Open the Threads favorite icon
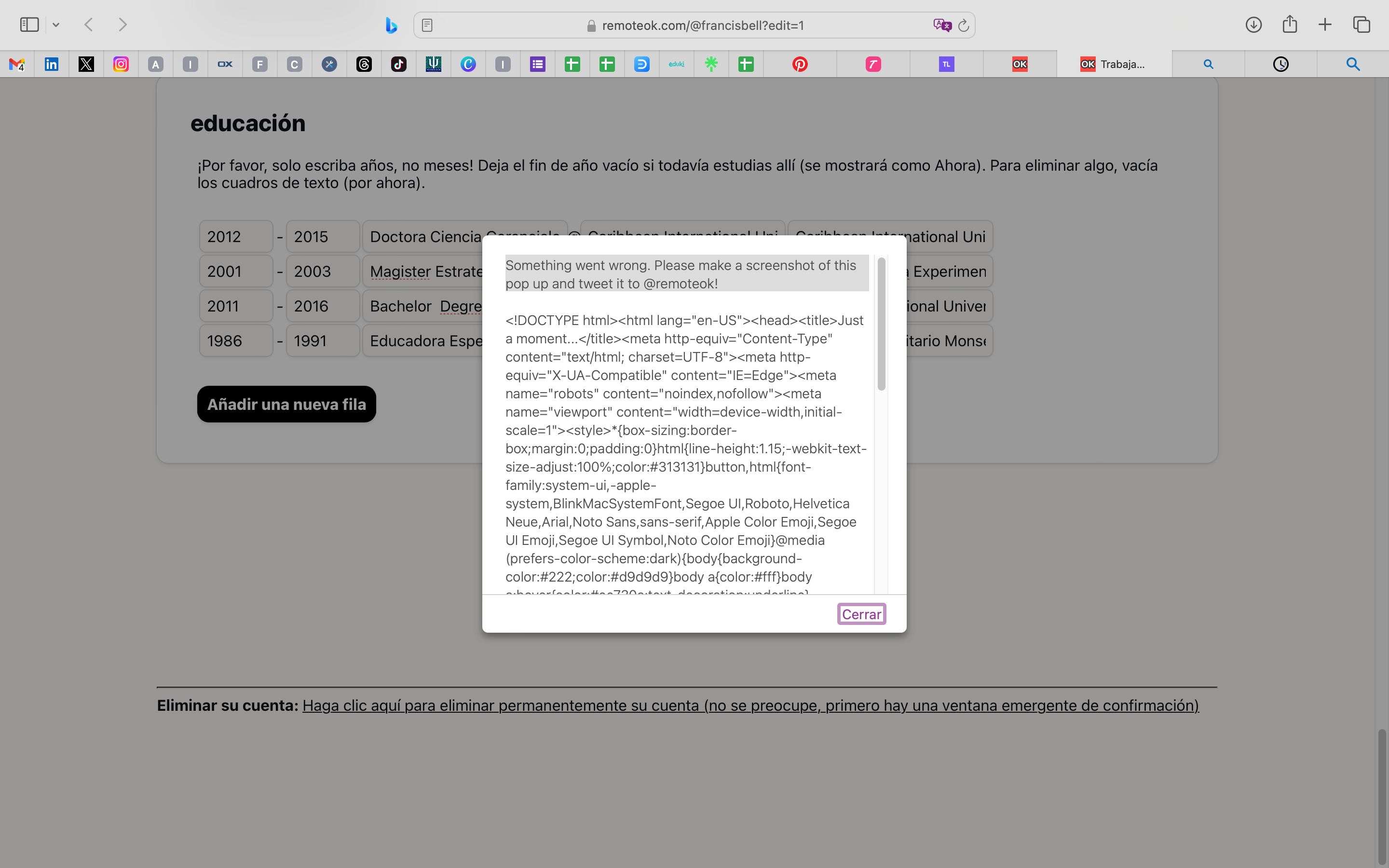 click(364, 64)
